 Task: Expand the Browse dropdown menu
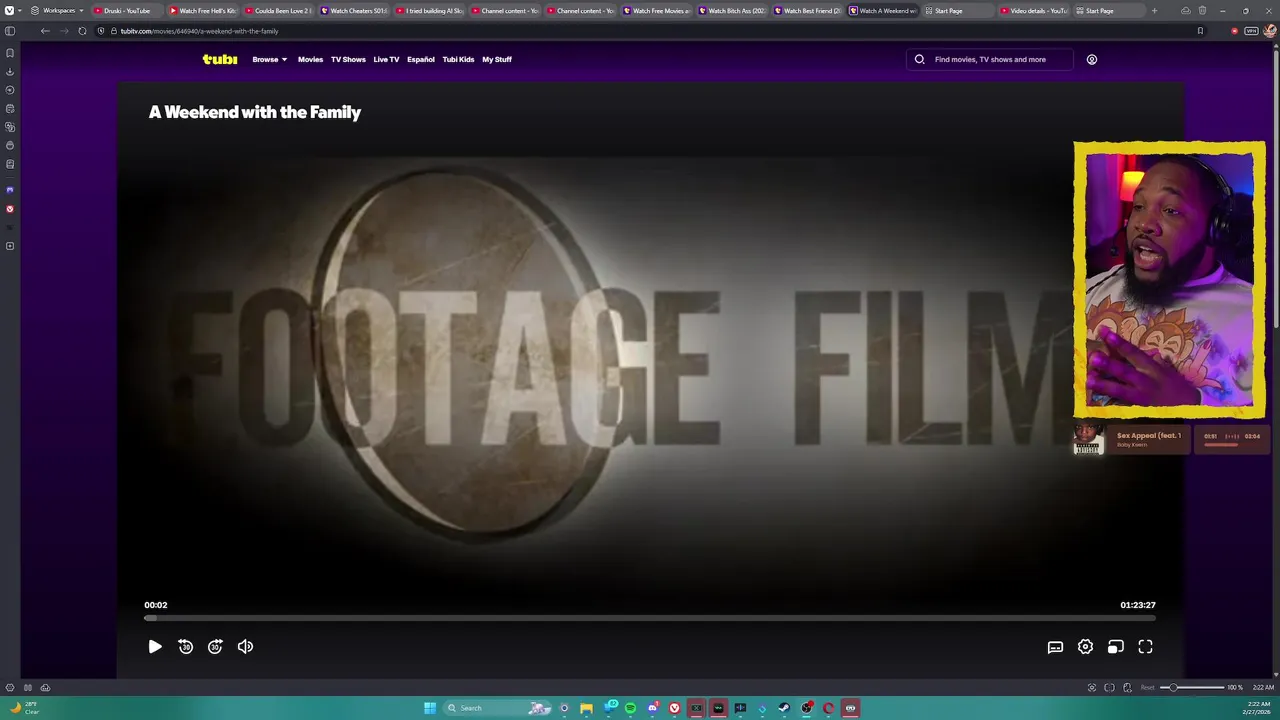[269, 59]
